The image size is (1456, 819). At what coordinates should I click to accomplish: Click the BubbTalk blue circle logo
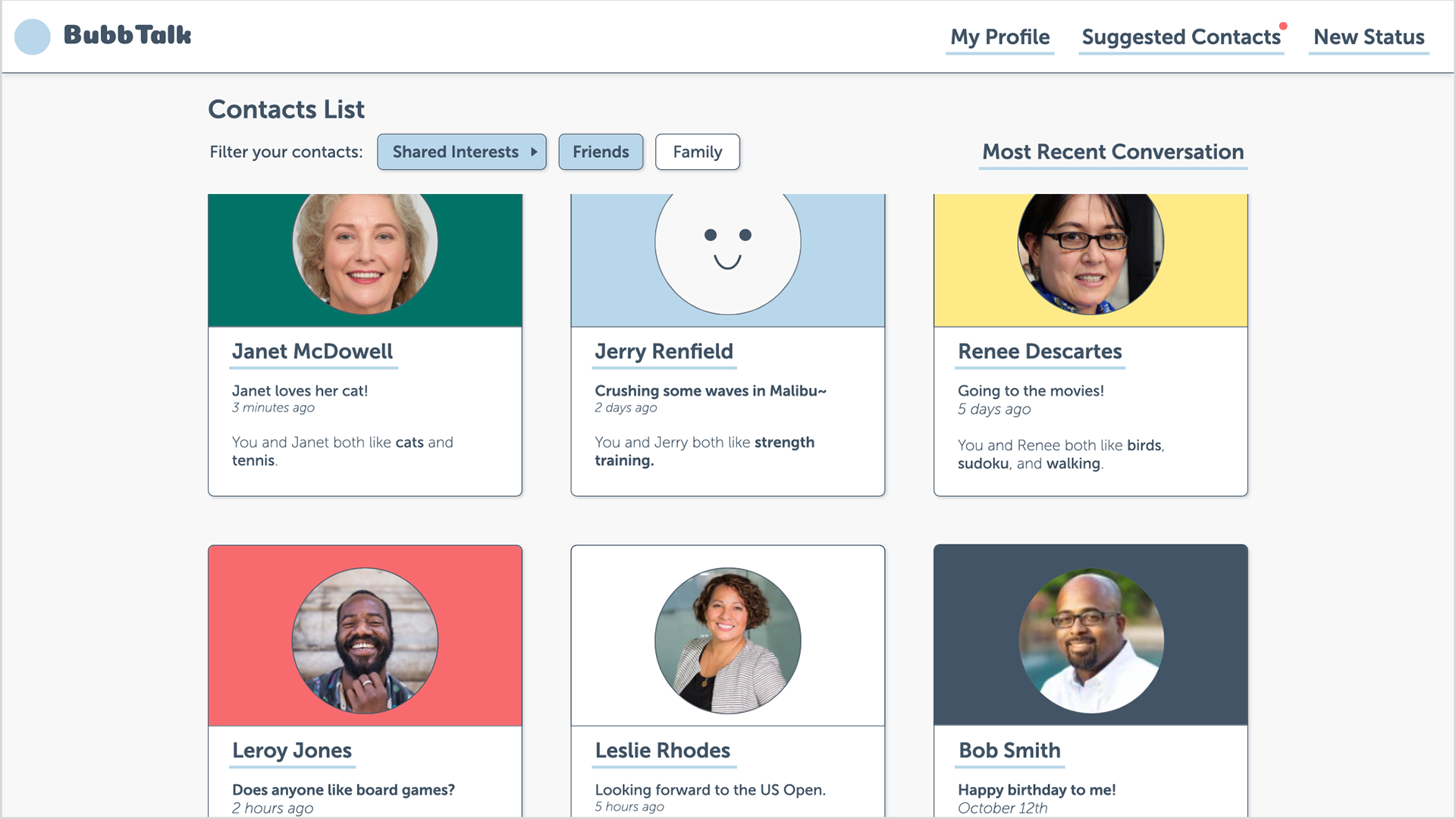(33, 36)
